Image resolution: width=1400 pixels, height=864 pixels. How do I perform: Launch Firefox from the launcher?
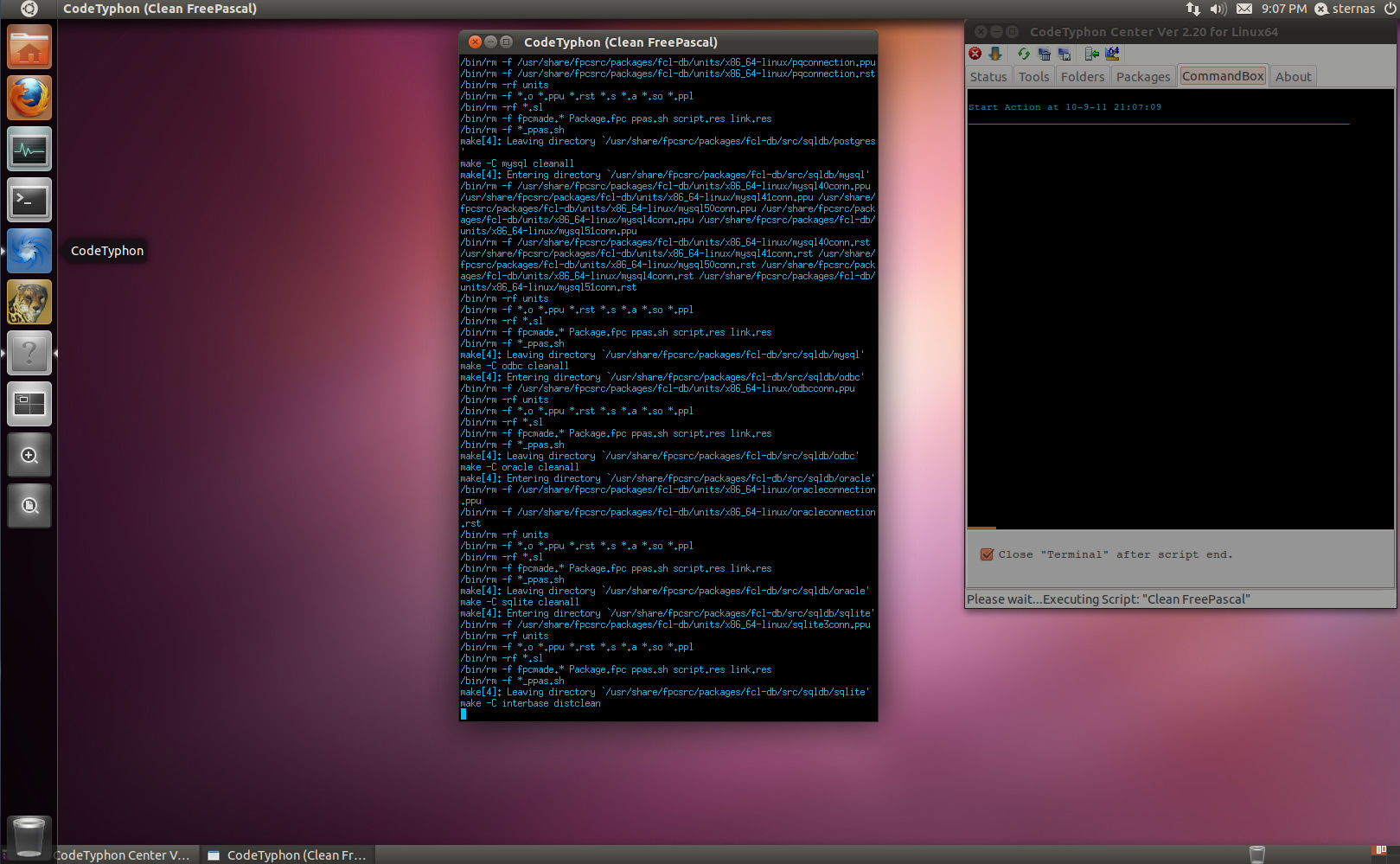point(29,98)
